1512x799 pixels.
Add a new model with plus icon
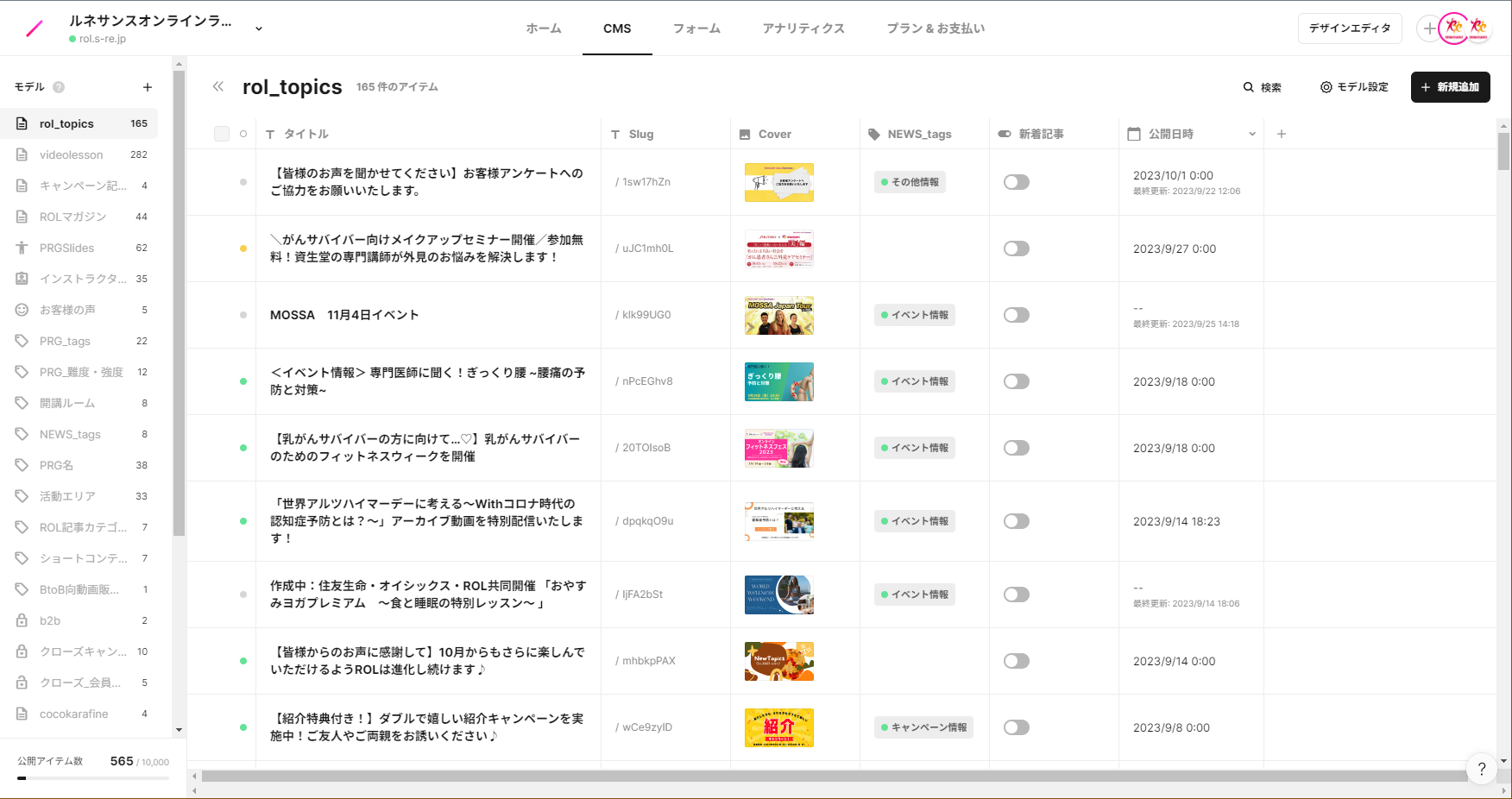coord(148,87)
